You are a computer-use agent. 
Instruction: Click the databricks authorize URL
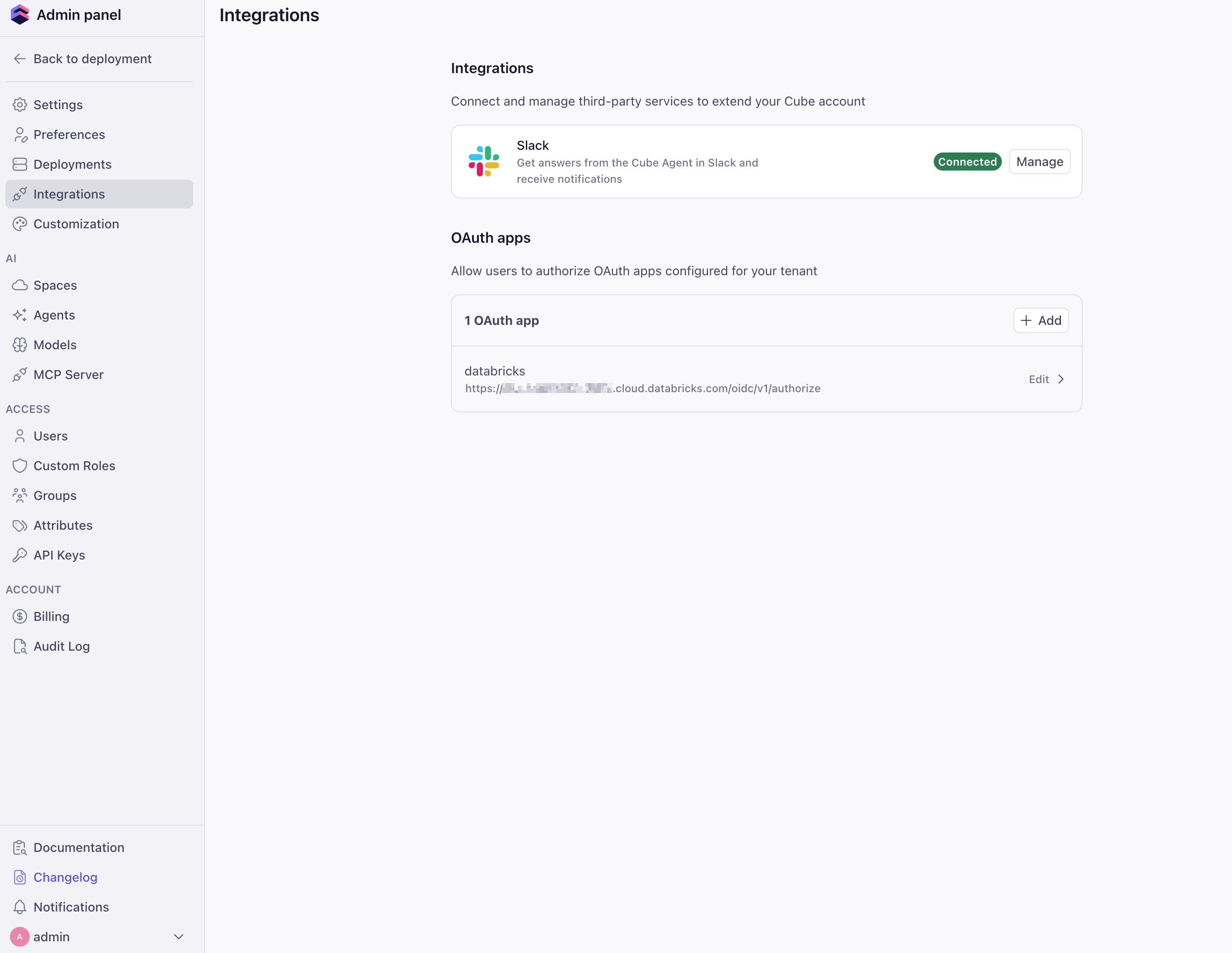tap(643, 389)
